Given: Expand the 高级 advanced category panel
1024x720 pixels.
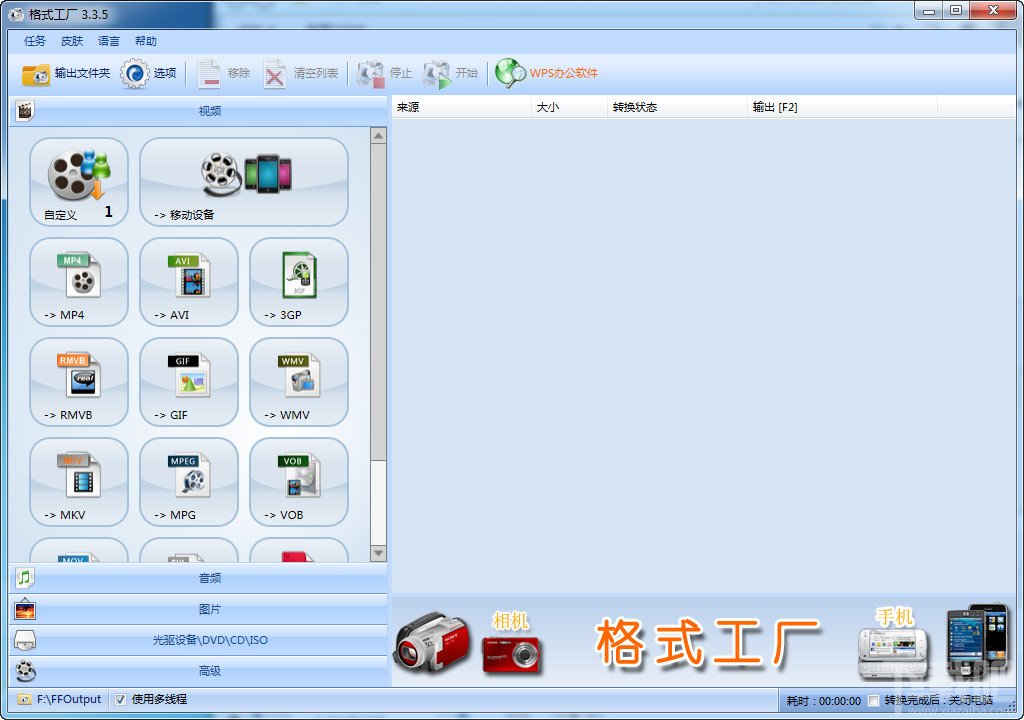Looking at the screenshot, I should (x=199, y=671).
